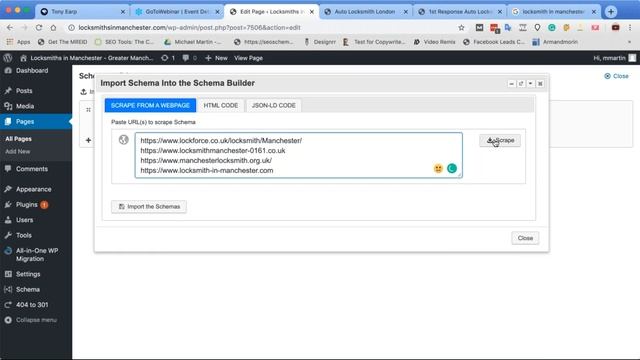The height and width of the screenshot is (360, 640).
Task: Open the Apps bookmarks shortcut
Action: pos(18,42)
